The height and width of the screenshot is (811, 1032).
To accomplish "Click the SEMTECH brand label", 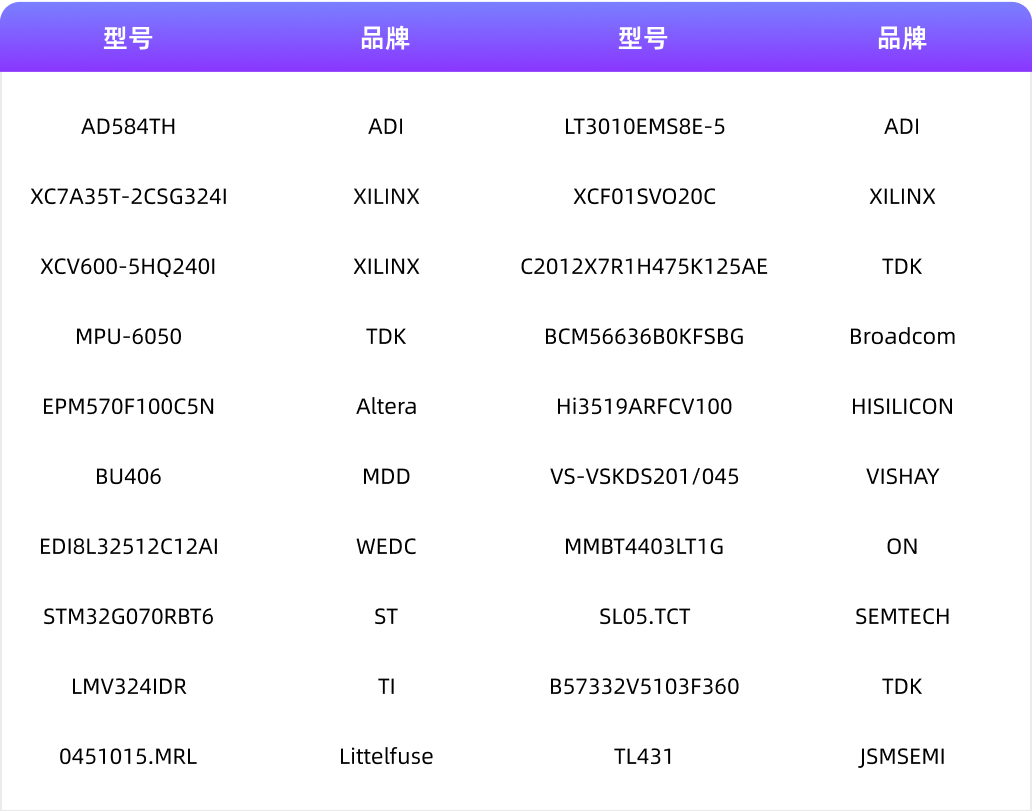I will [x=903, y=616].
